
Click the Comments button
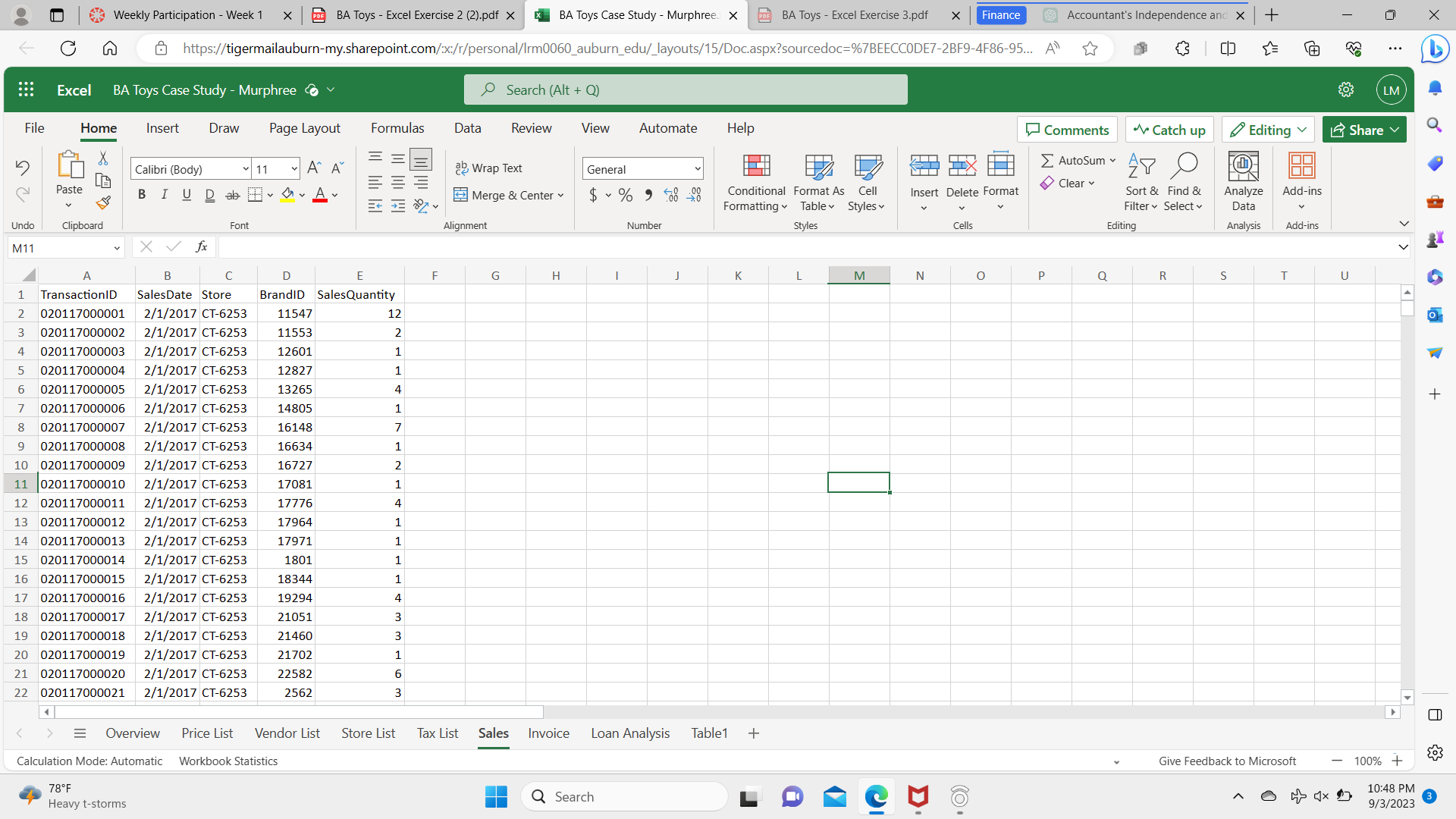(1067, 130)
